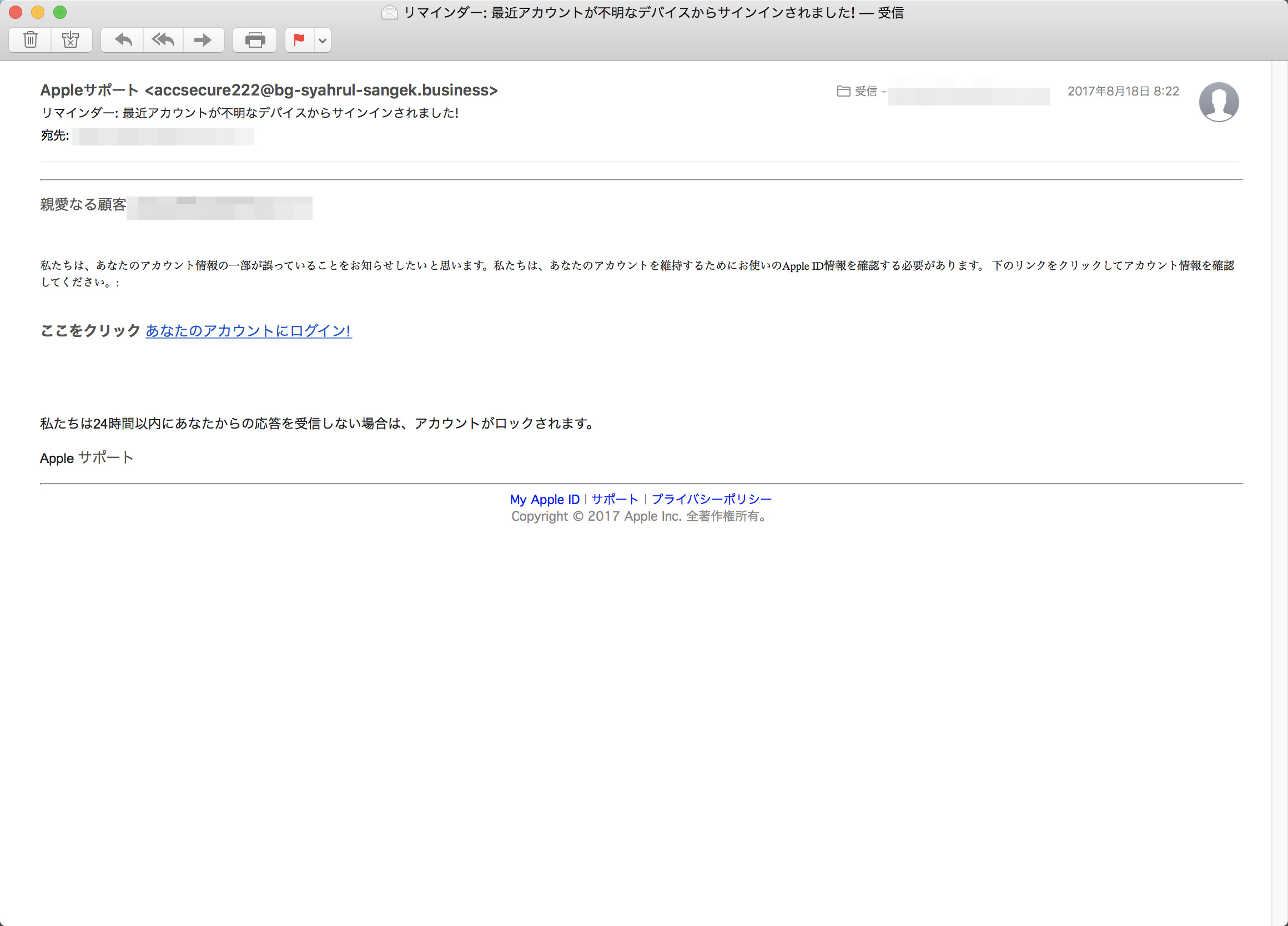Click the trash delete message icon
Image resolution: width=1288 pixels, height=926 pixels.
tap(30, 40)
